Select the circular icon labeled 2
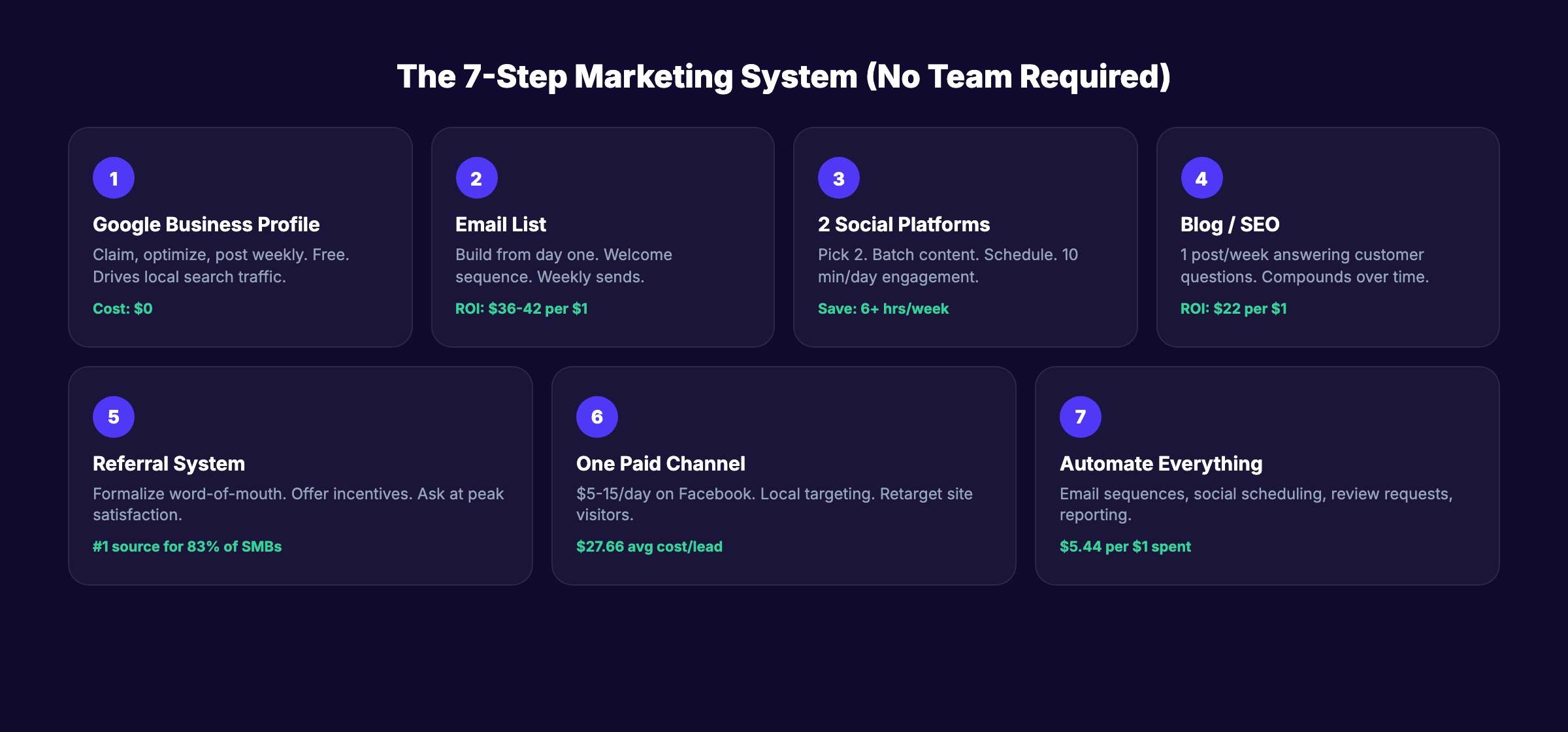The width and height of the screenshot is (1568, 732). pyautogui.click(x=477, y=176)
